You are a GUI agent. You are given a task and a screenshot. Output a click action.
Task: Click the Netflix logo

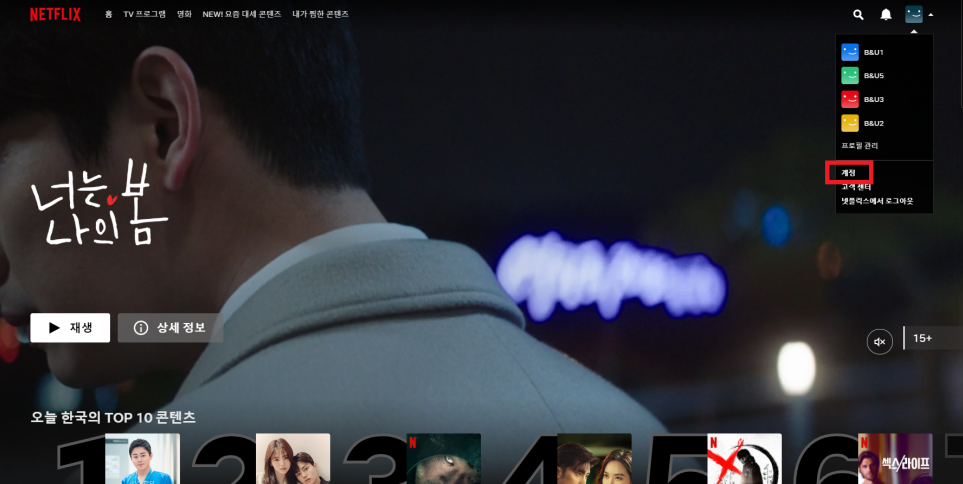(x=55, y=15)
